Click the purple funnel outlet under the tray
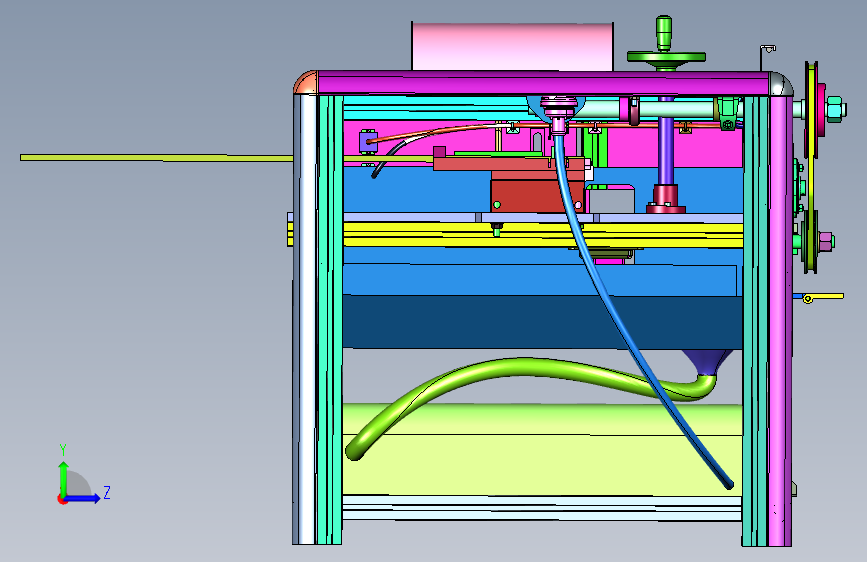Viewport: 867px width, 562px height. 708,364
